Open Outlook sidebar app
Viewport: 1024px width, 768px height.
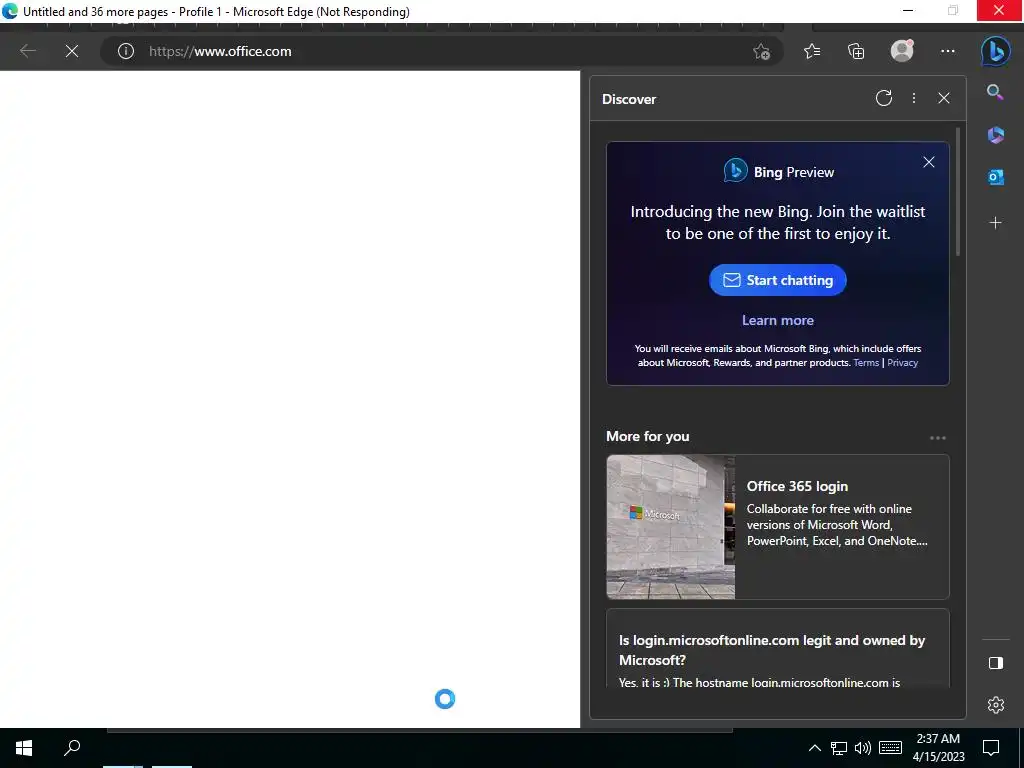(x=995, y=177)
